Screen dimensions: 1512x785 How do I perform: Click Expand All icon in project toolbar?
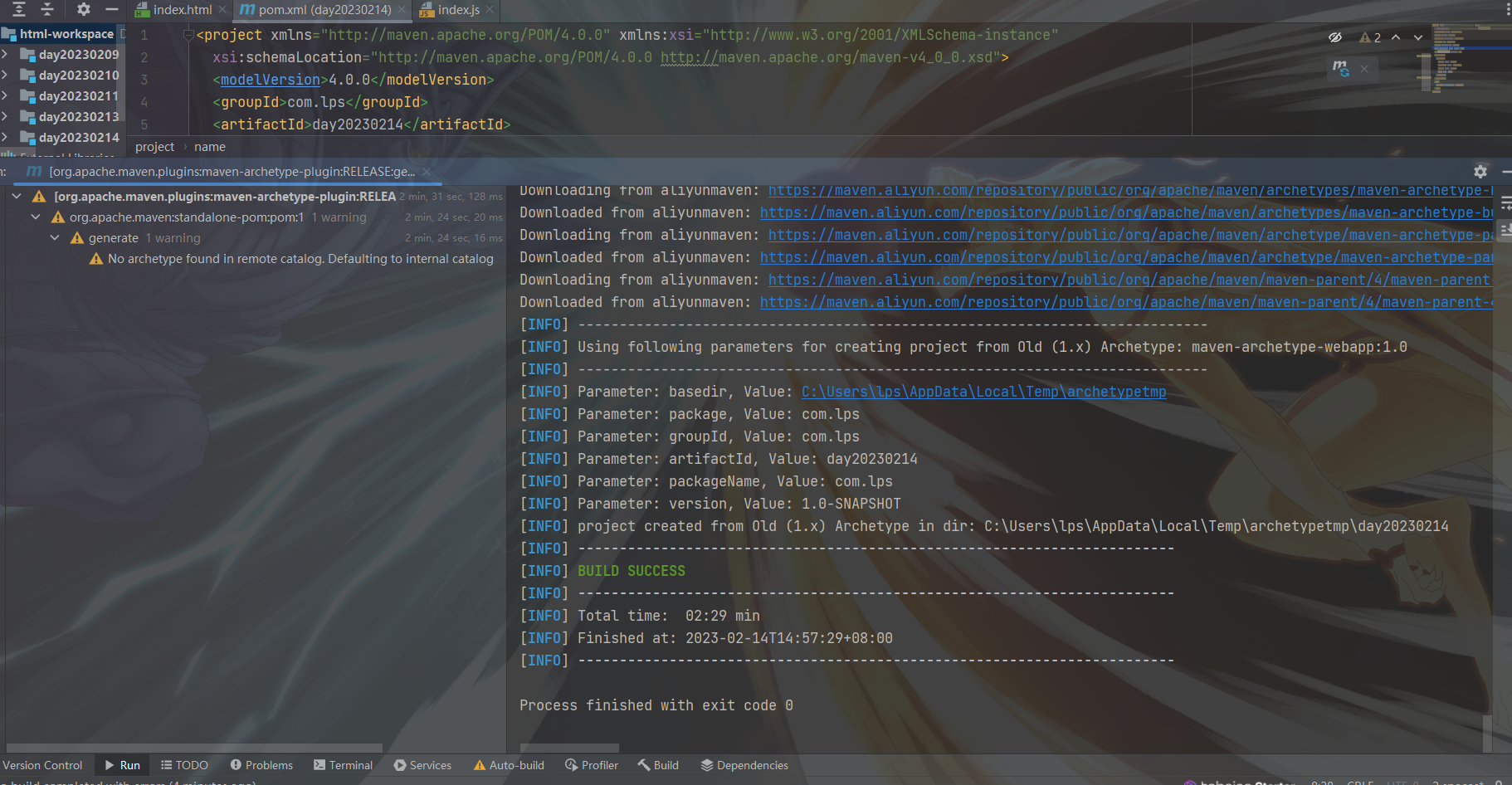tap(18, 9)
